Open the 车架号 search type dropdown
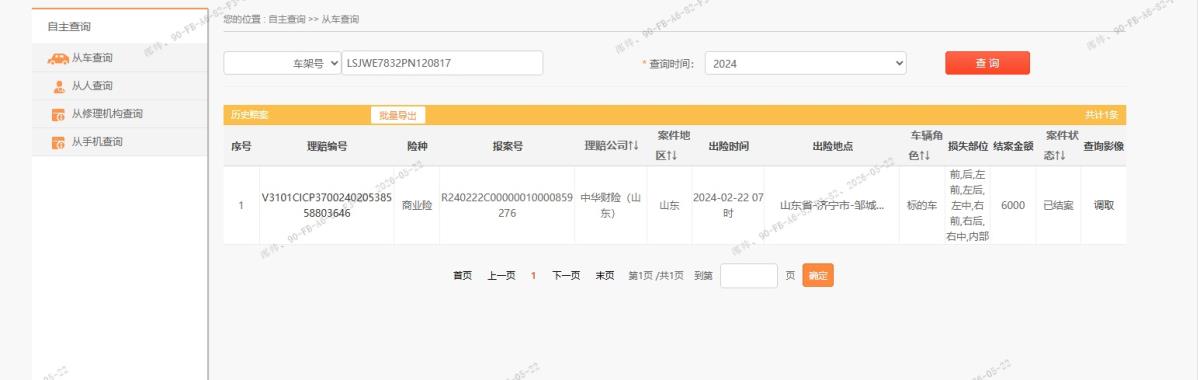This screenshot has height=380, width=1200. [x=283, y=63]
